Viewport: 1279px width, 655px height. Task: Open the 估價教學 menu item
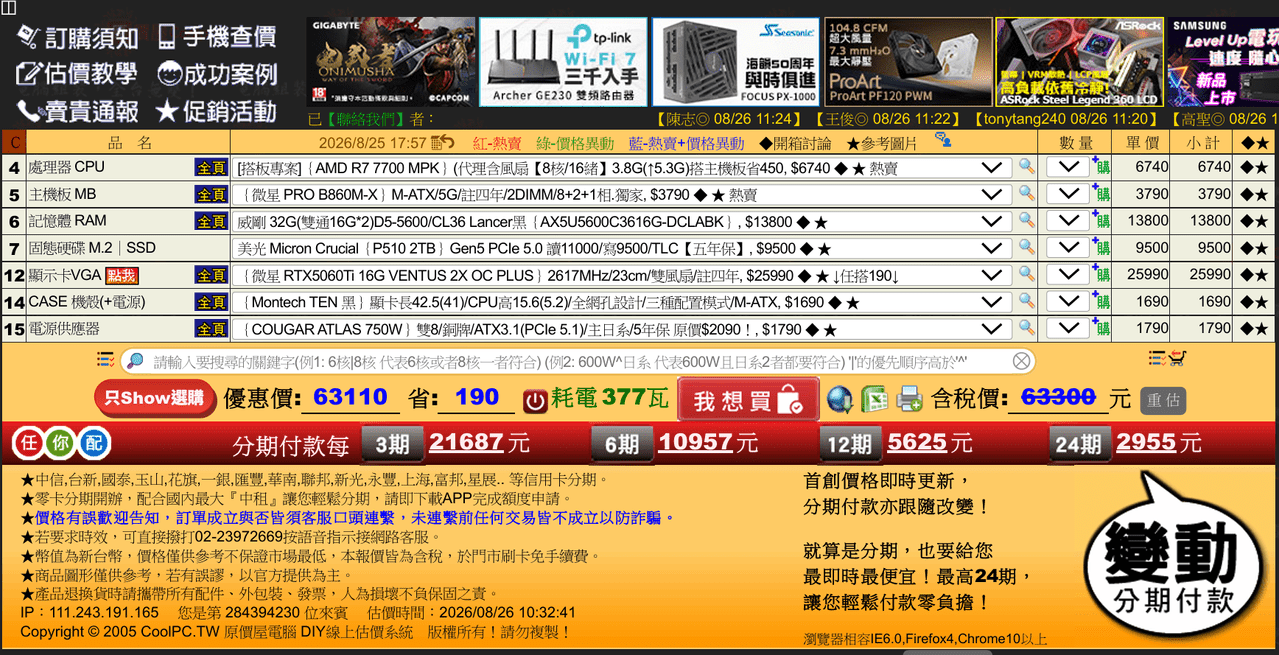coord(77,74)
